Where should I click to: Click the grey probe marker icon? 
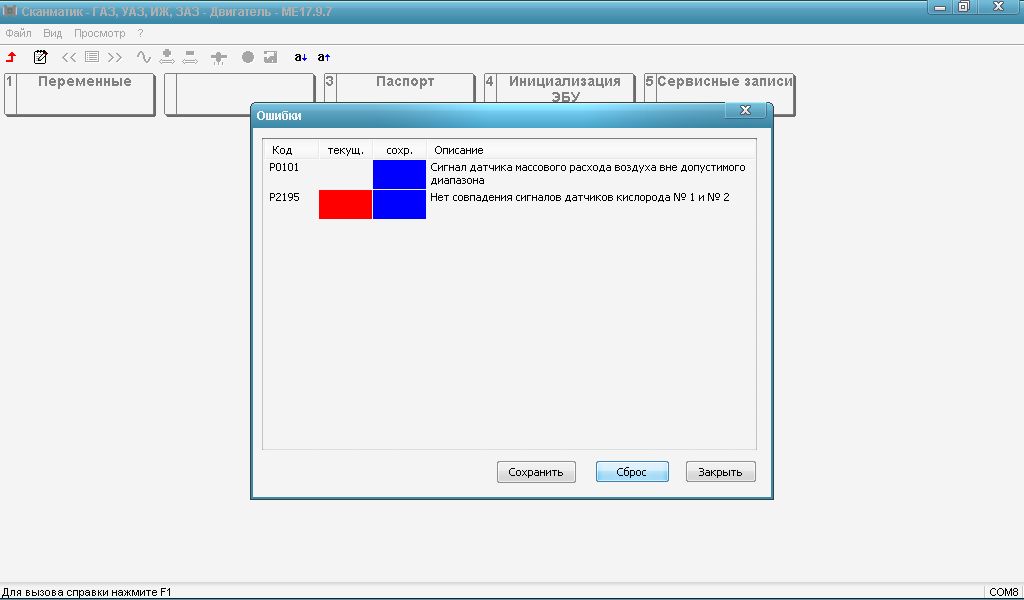[219, 58]
